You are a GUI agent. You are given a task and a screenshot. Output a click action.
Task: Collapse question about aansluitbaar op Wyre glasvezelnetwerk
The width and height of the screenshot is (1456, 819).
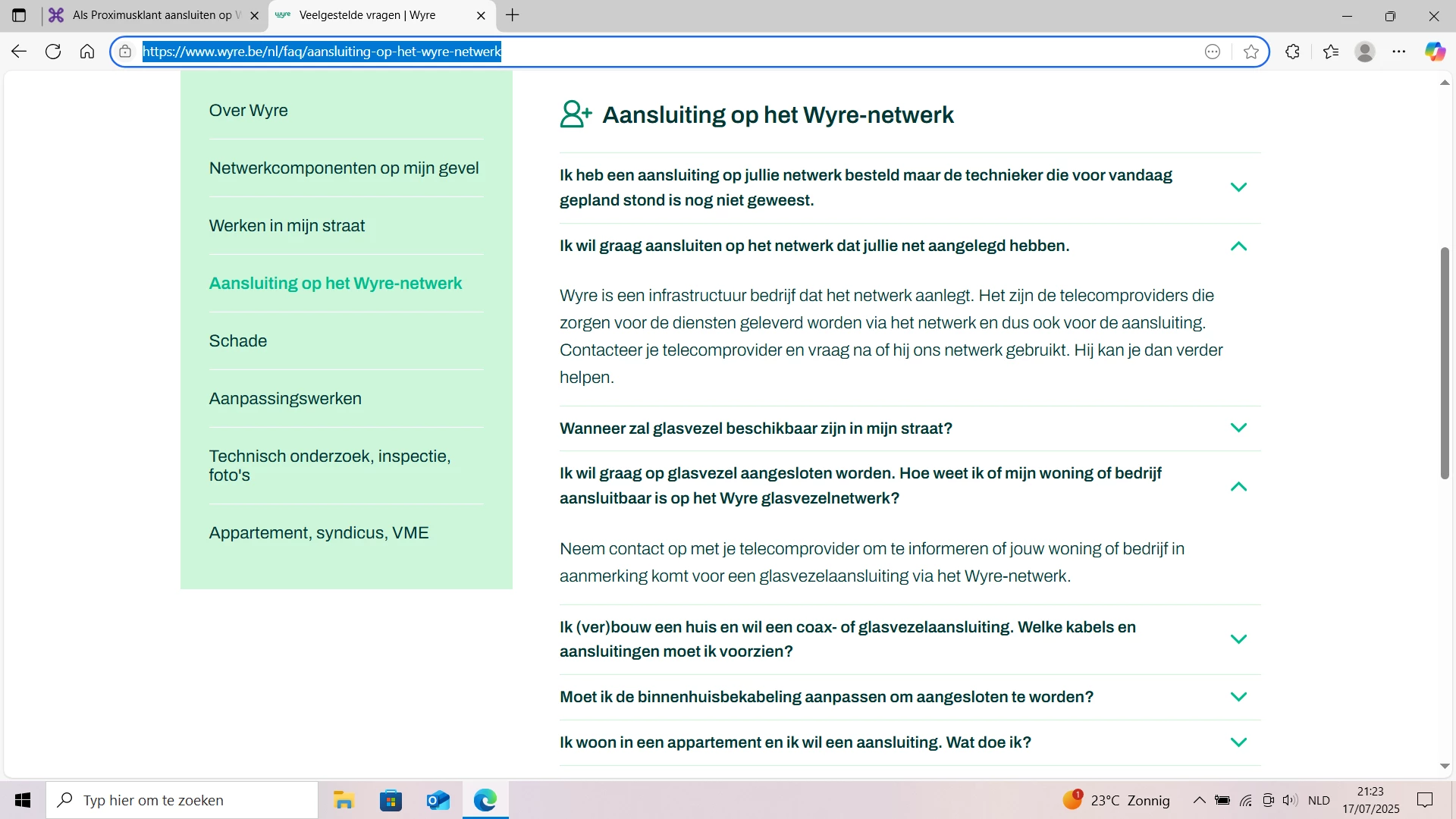pyautogui.click(x=1238, y=486)
